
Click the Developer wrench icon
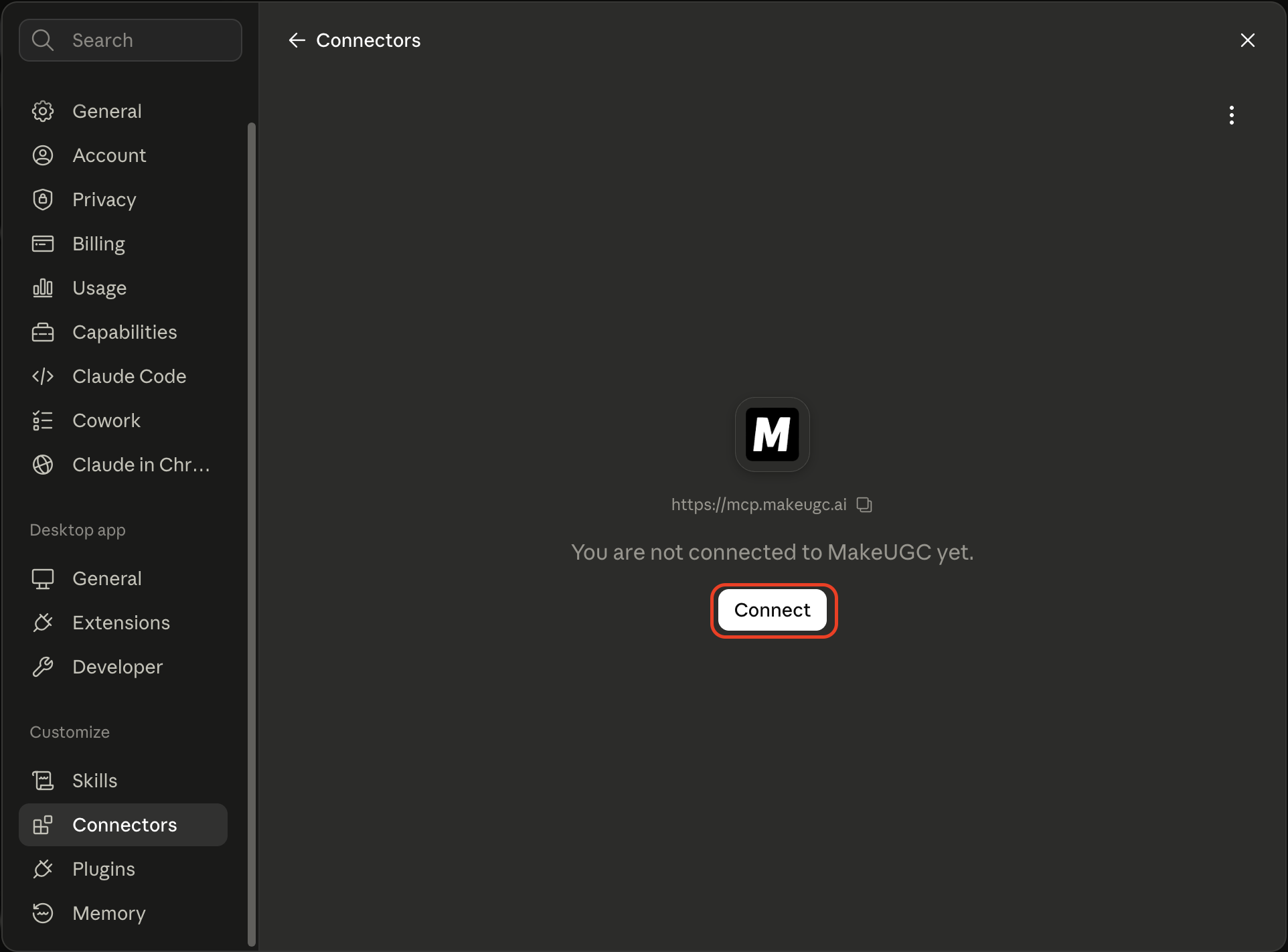coord(43,667)
